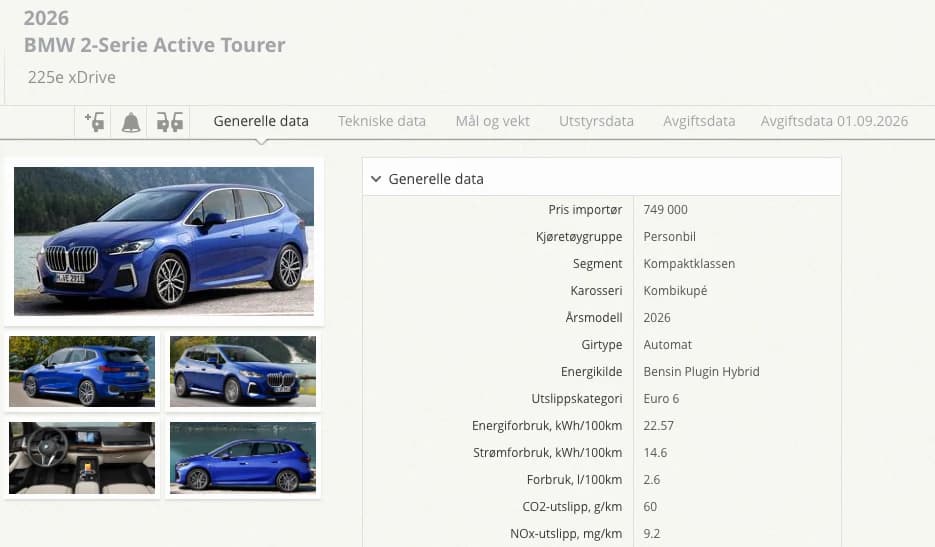Open the front-angle BMW thumbnail by lake

tap(243, 372)
